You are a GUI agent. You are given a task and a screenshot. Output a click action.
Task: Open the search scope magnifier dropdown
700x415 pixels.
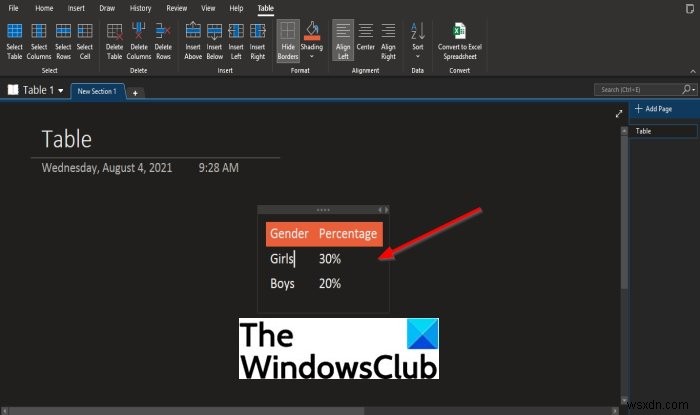[x=688, y=90]
